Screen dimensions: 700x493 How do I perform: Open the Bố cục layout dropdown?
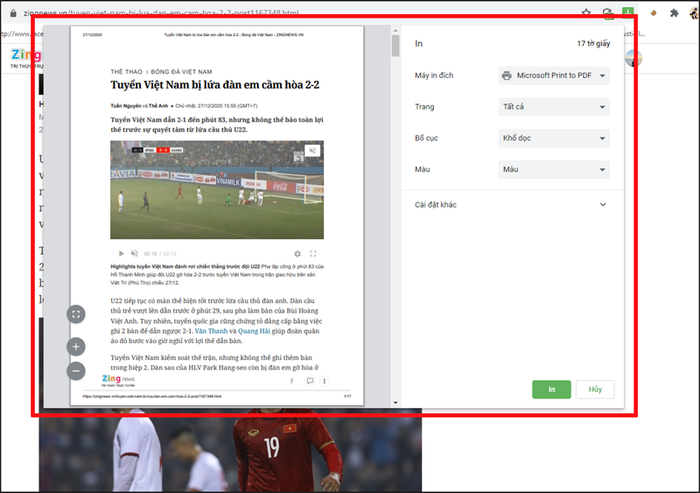coord(554,138)
